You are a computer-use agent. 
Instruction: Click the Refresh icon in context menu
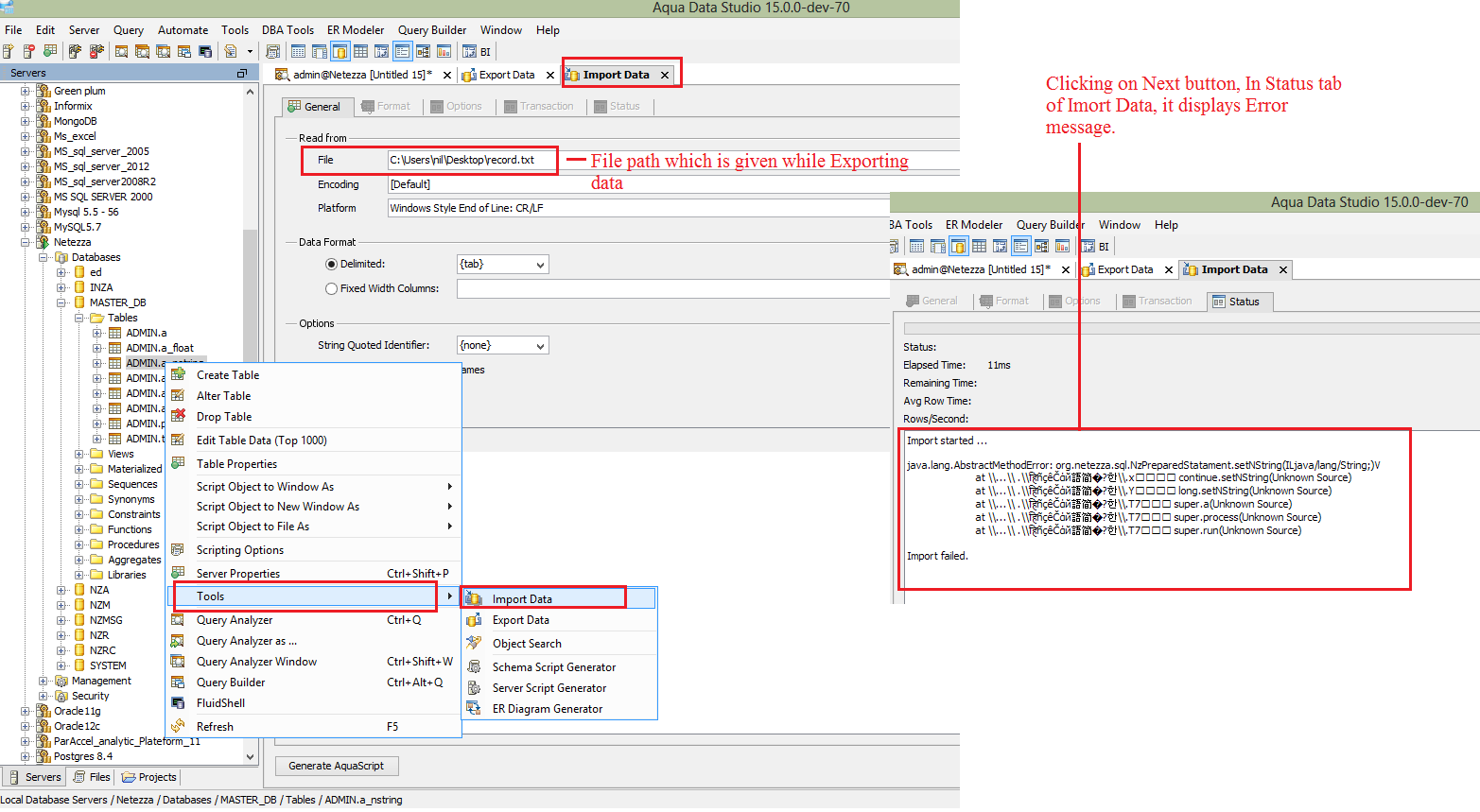click(x=178, y=726)
